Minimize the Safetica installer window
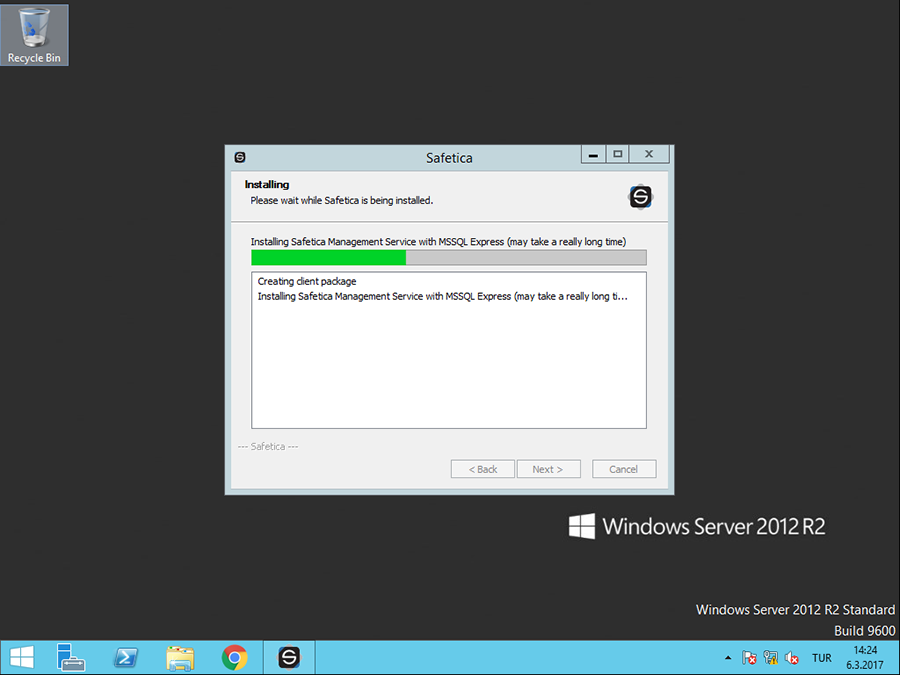Screen dimensions: 900x675 pos(593,154)
